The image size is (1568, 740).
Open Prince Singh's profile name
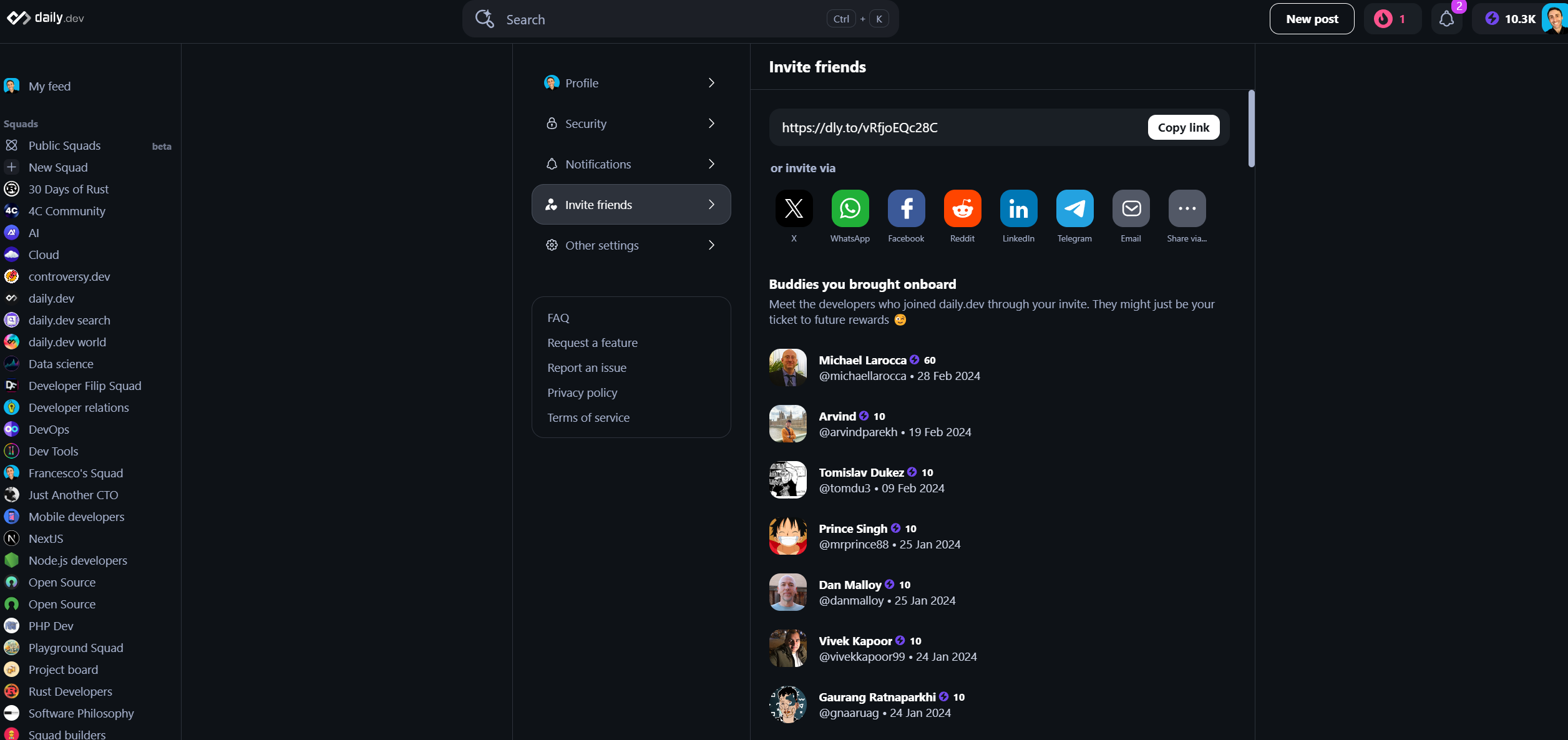tap(852, 528)
